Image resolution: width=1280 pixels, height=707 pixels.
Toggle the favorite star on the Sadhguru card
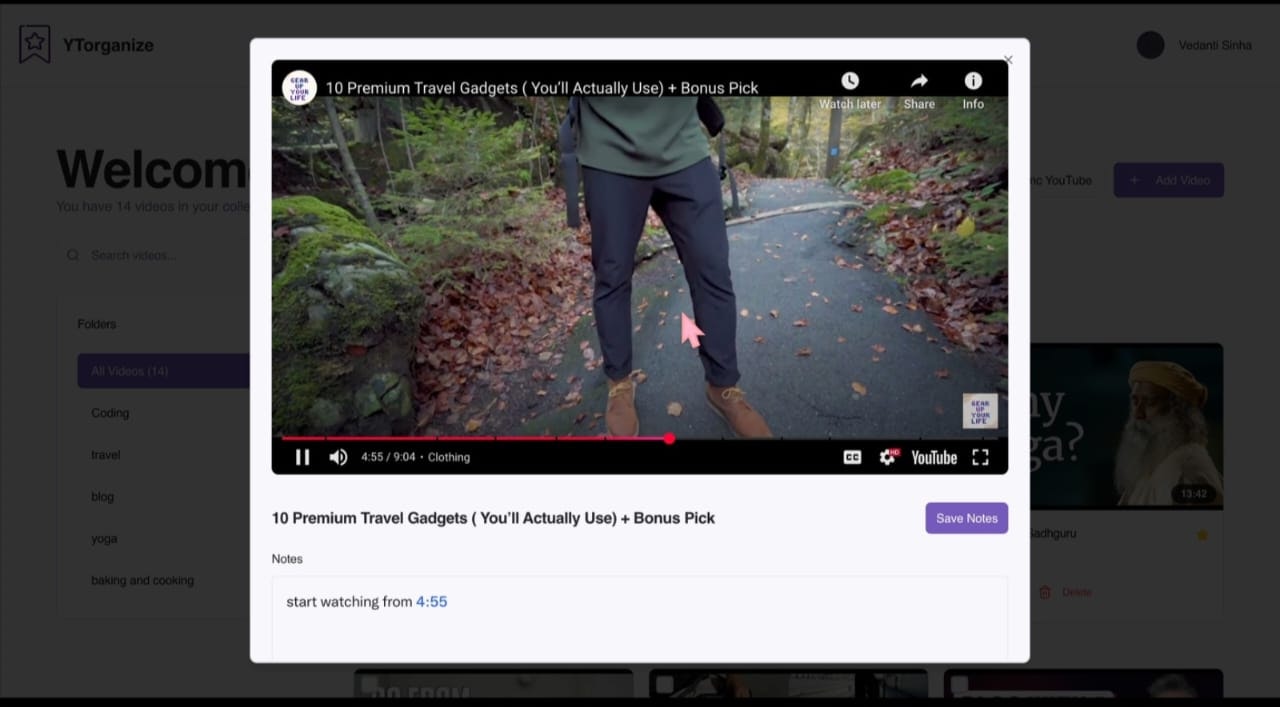tap(1202, 535)
